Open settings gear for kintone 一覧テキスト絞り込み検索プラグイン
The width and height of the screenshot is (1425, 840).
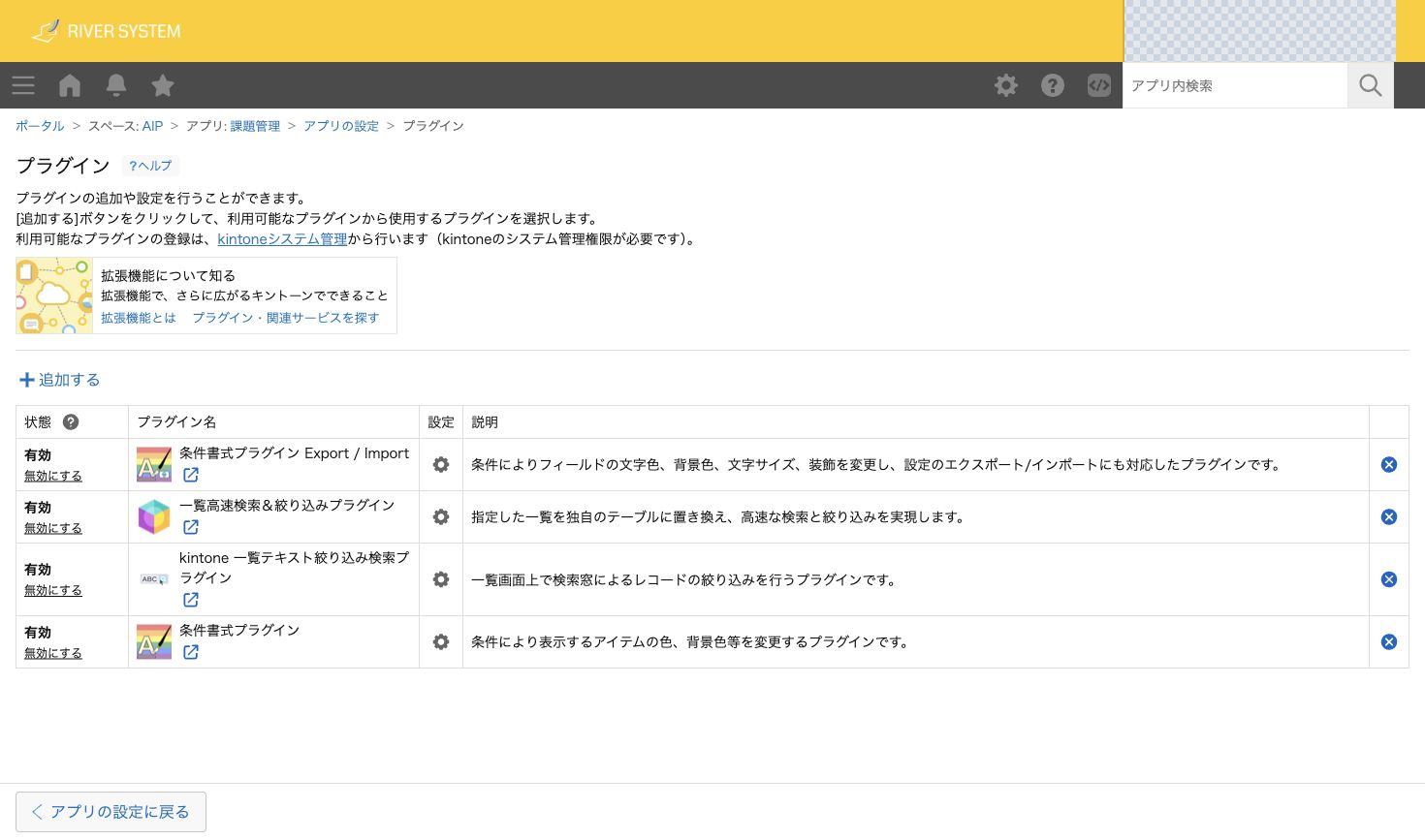(441, 579)
